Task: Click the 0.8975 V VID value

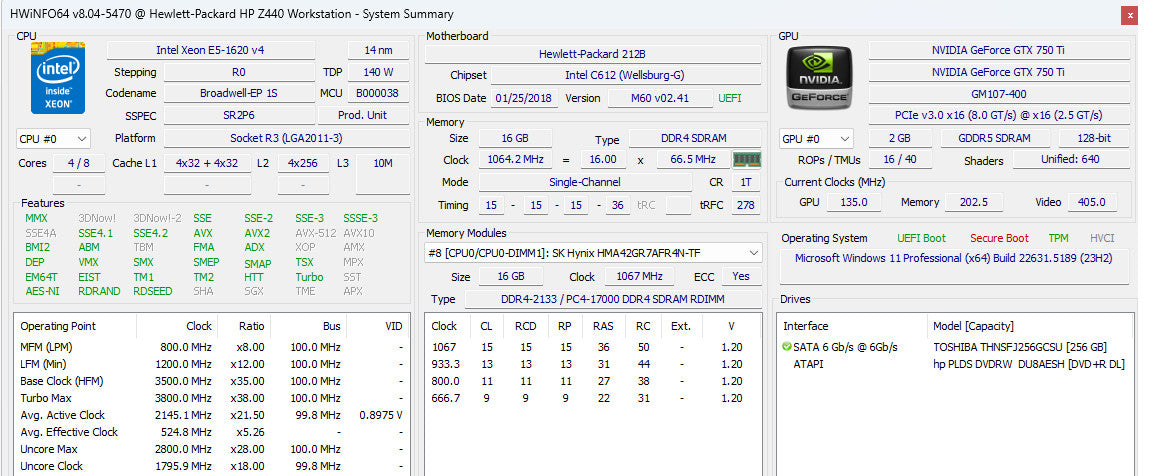Action: (381, 415)
